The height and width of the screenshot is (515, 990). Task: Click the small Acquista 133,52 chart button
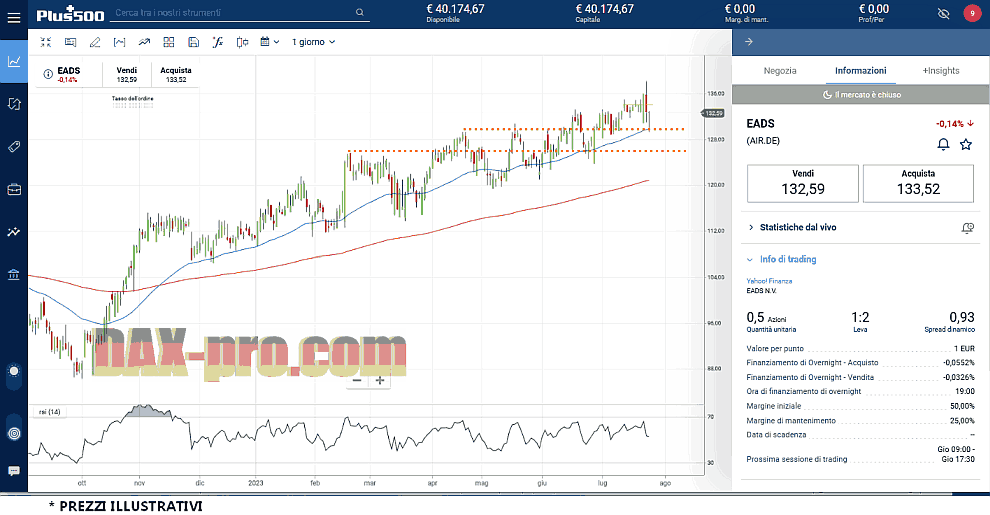176,74
